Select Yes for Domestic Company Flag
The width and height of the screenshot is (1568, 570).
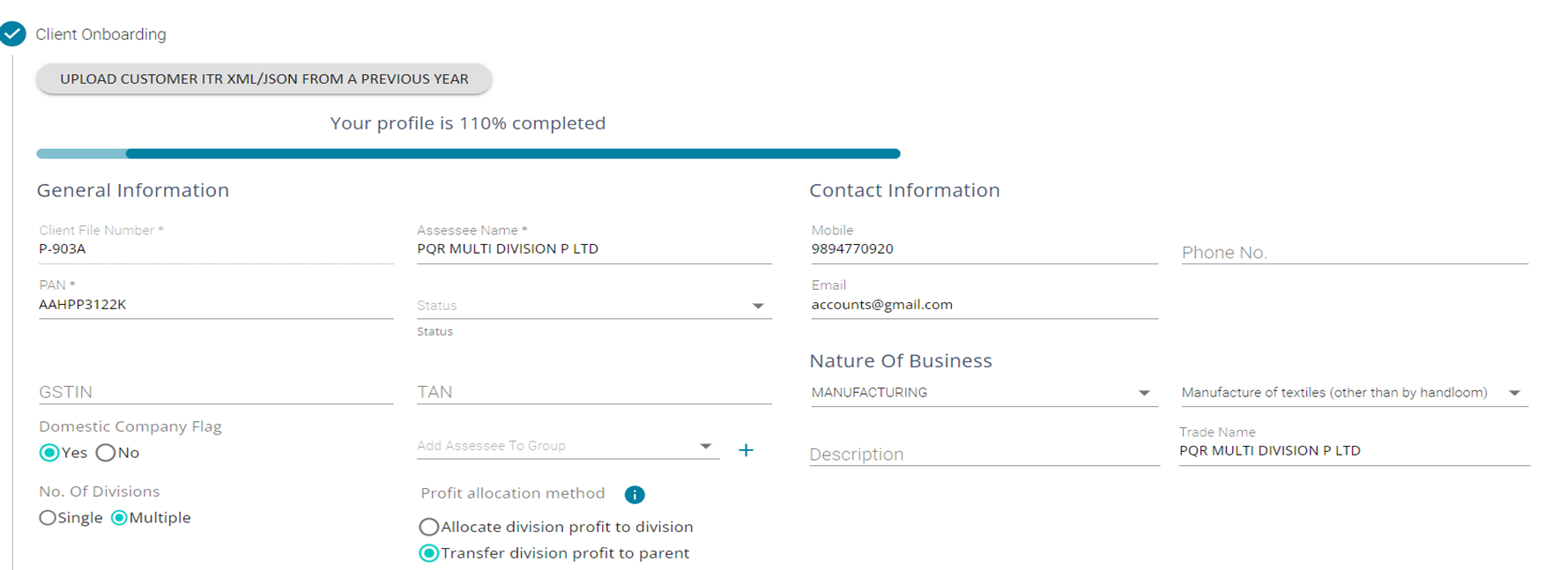point(50,453)
